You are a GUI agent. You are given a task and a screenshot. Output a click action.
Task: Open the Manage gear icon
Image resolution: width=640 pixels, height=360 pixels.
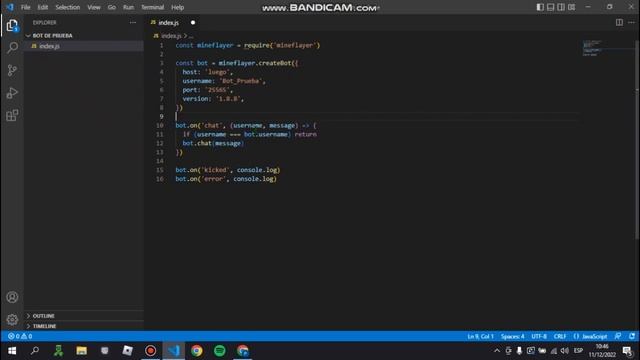[x=12, y=319]
